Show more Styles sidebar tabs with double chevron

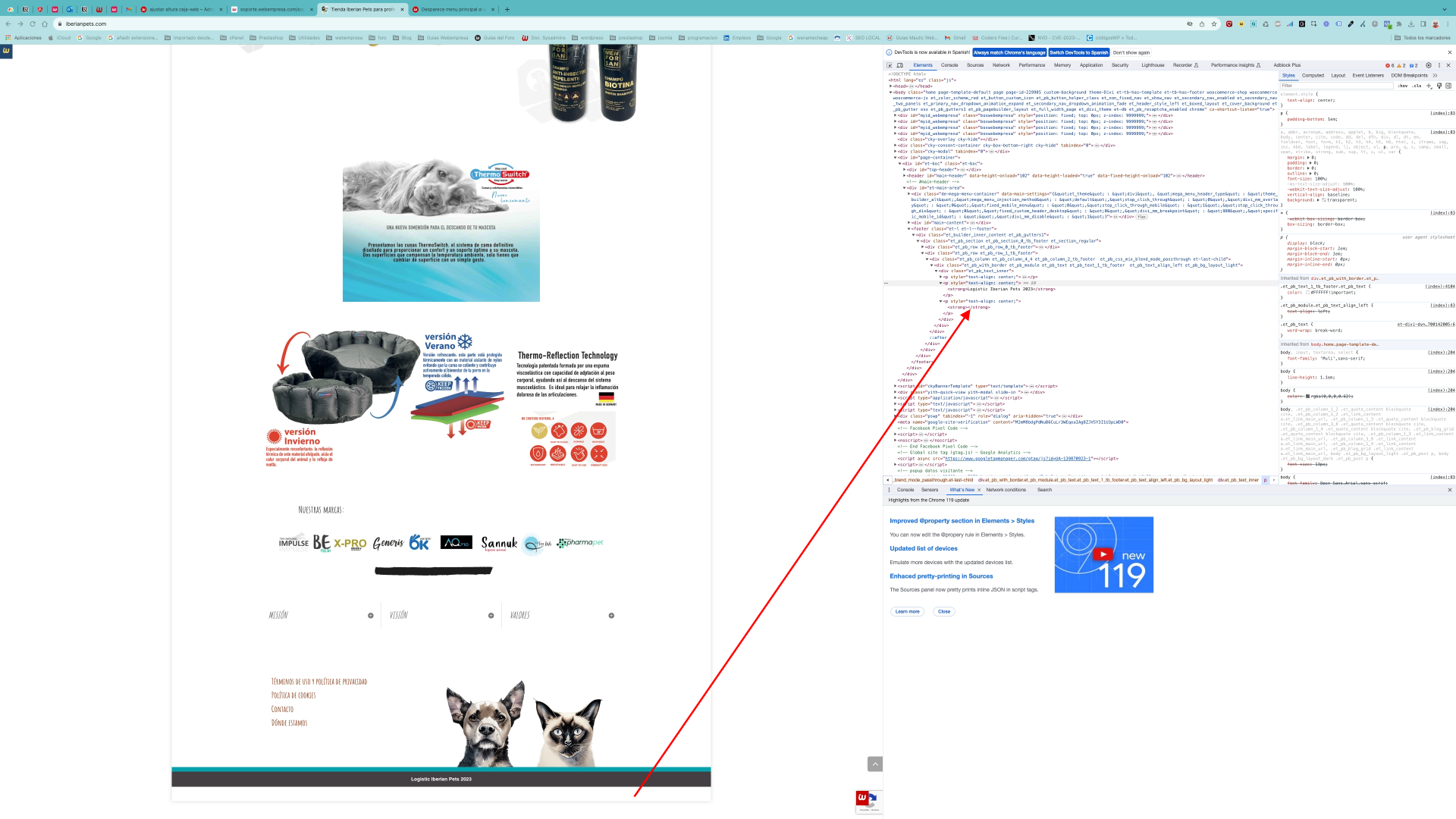tap(1435, 75)
